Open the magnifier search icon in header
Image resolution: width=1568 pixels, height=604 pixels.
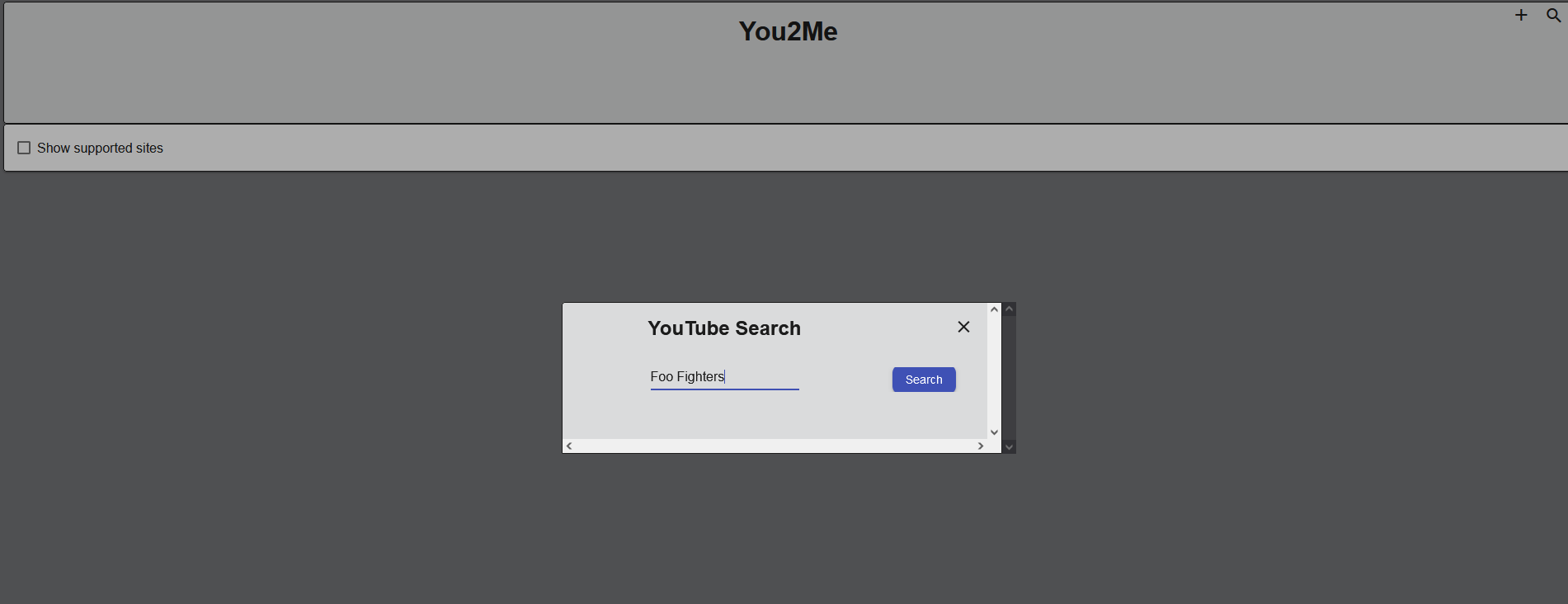[1553, 15]
